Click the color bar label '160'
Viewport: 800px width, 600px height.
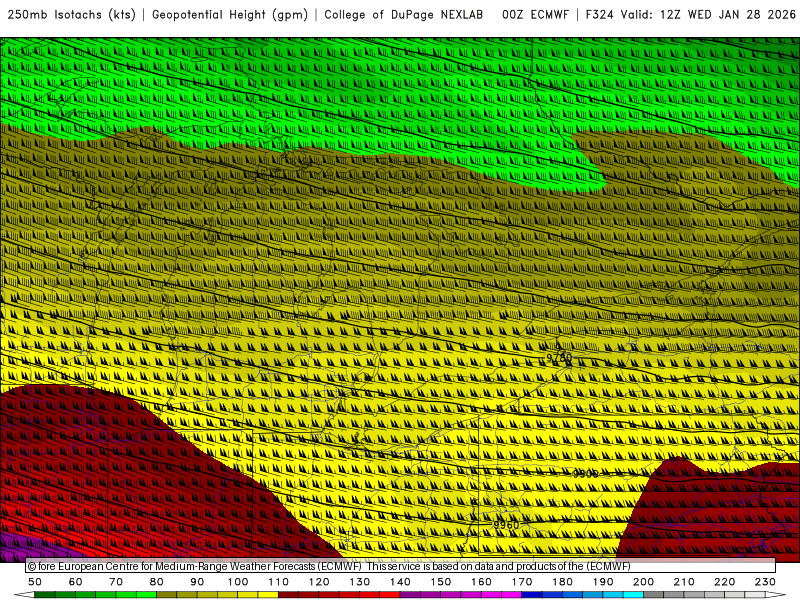point(481,582)
